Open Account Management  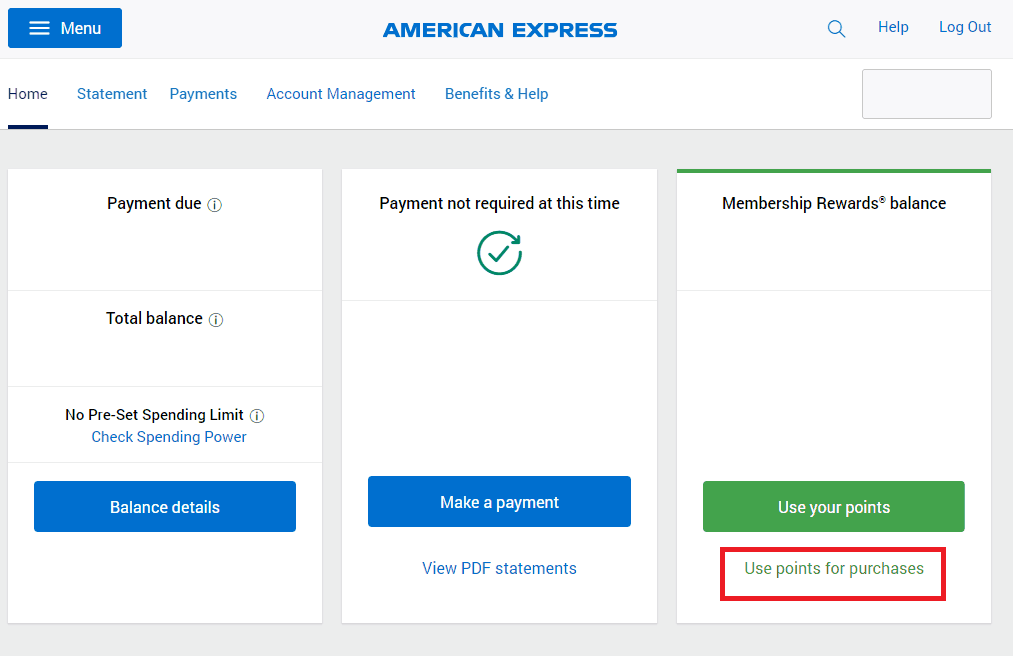(x=340, y=94)
